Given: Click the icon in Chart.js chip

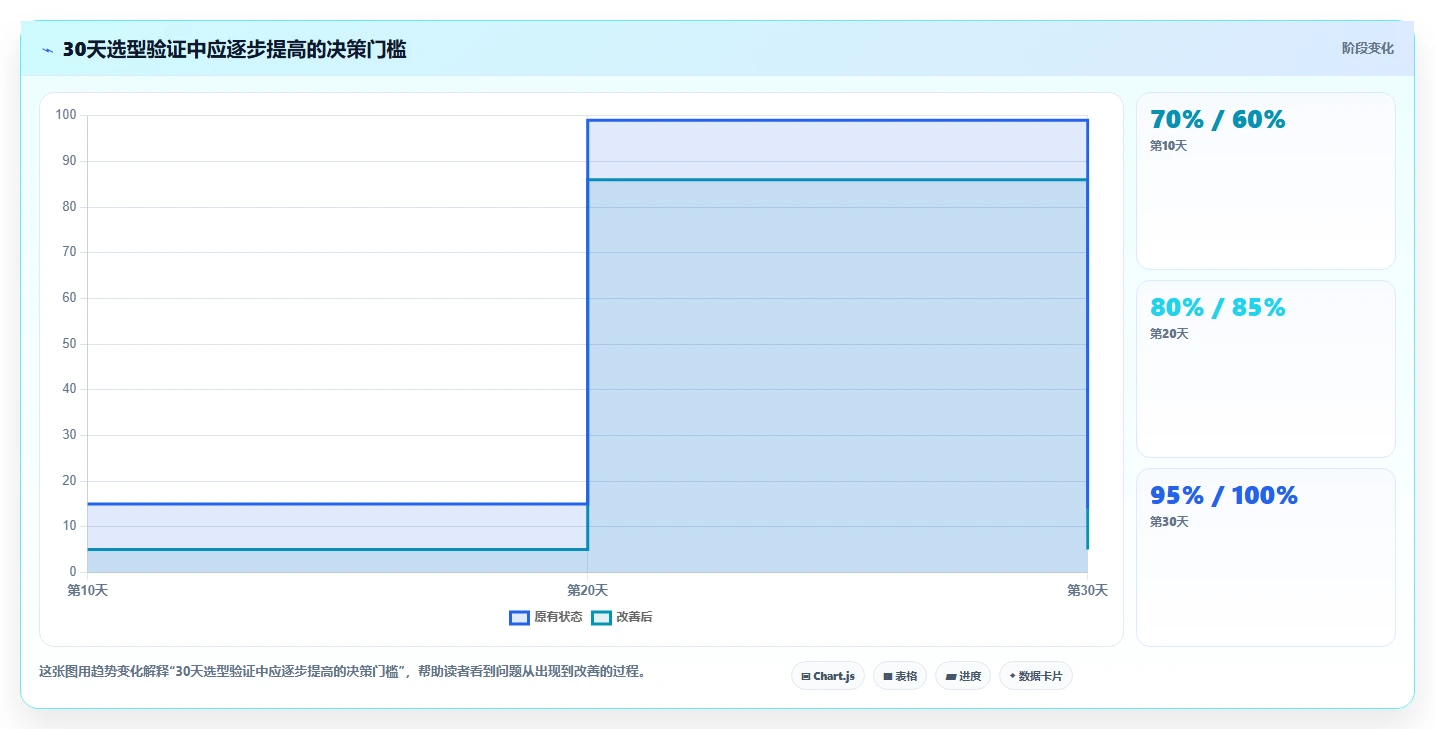Looking at the screenshot, I should click(x=805, y=677).
